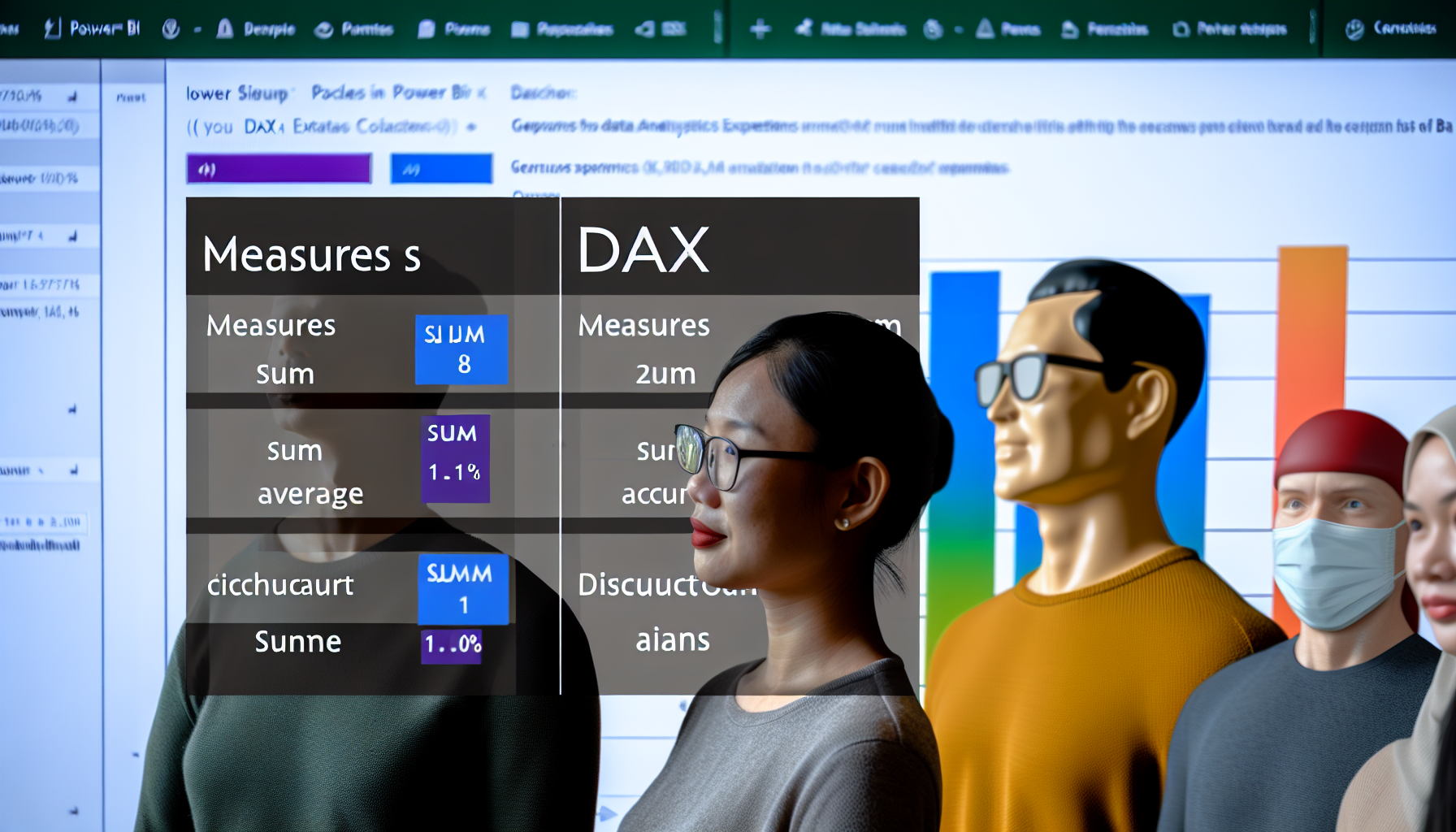Click the warning triangle icon in the toolbar
1456x832 pixels.
click(x=985, y=29)
